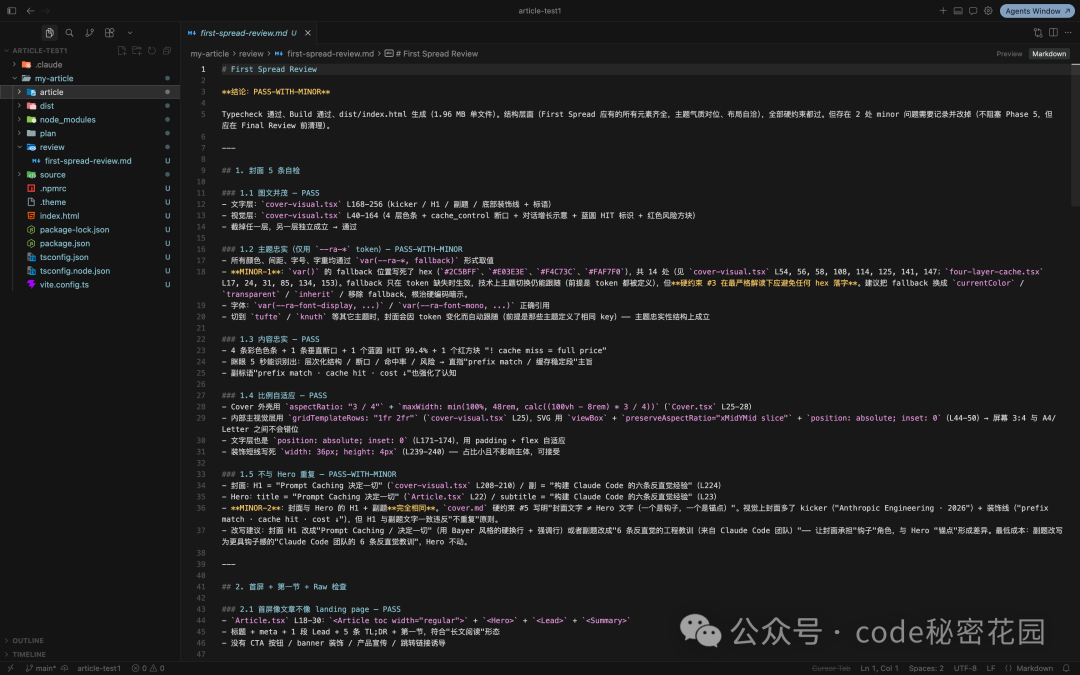
Task: Open the Search view in sidebar
Action: click(70, 32)
